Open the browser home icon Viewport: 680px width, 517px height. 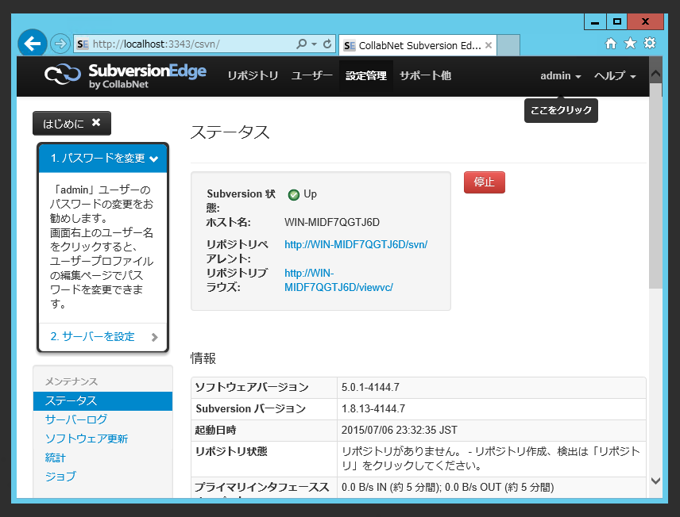click(611, 43)
